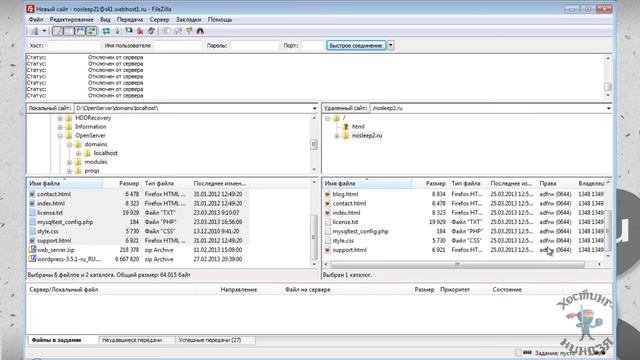The height and width of the screenshot is (360, 640).
Task: Expand the localhost folder node
Action: coord(79,153)
